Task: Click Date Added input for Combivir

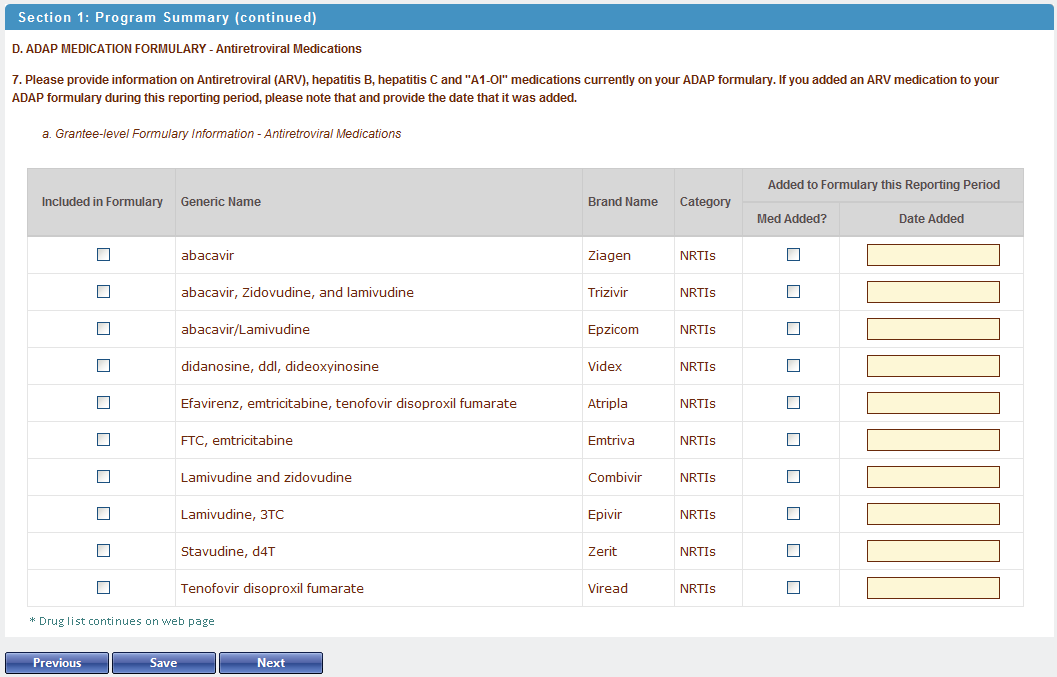Action: 932,477
